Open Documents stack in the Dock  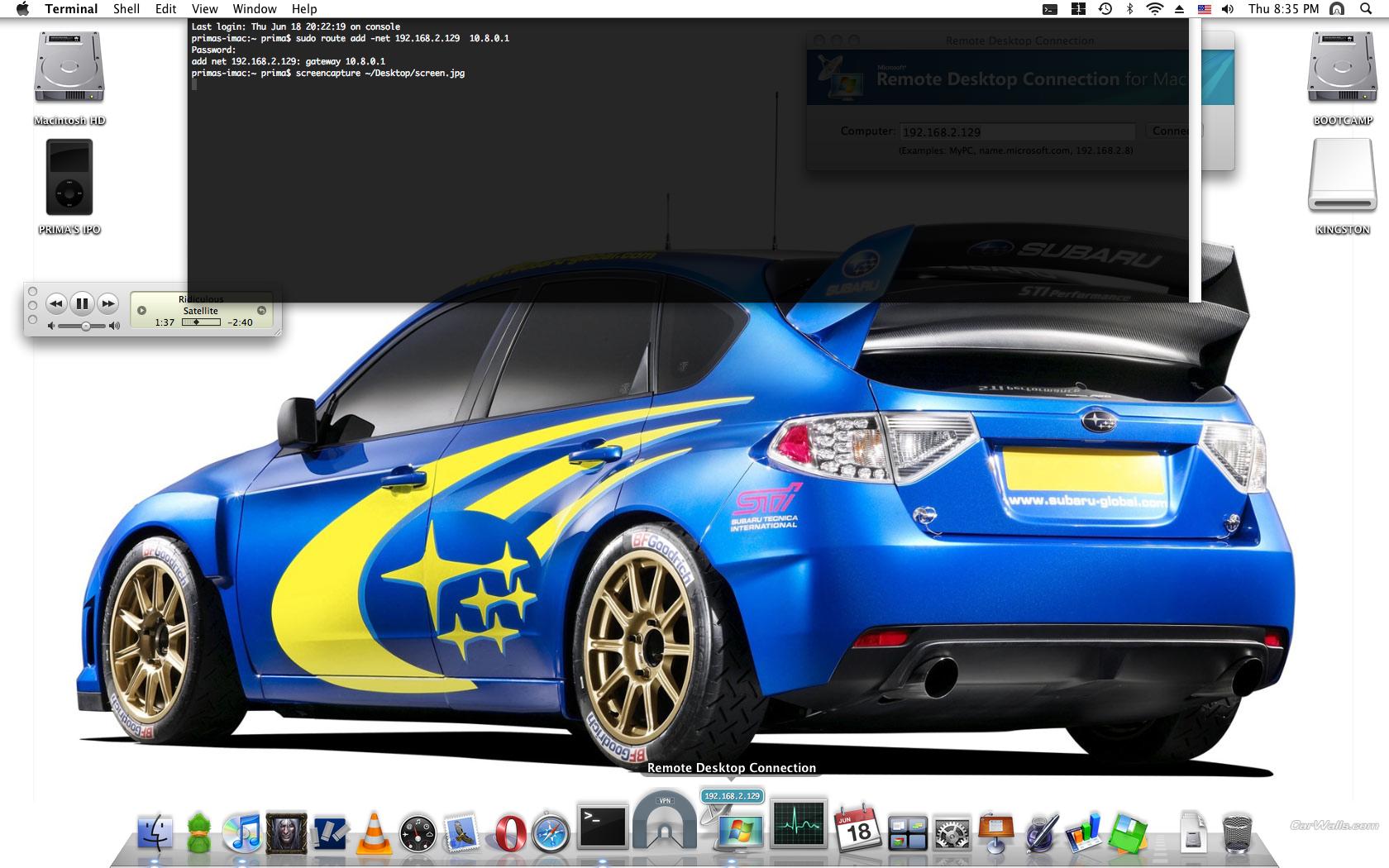tap(1192, 832)
